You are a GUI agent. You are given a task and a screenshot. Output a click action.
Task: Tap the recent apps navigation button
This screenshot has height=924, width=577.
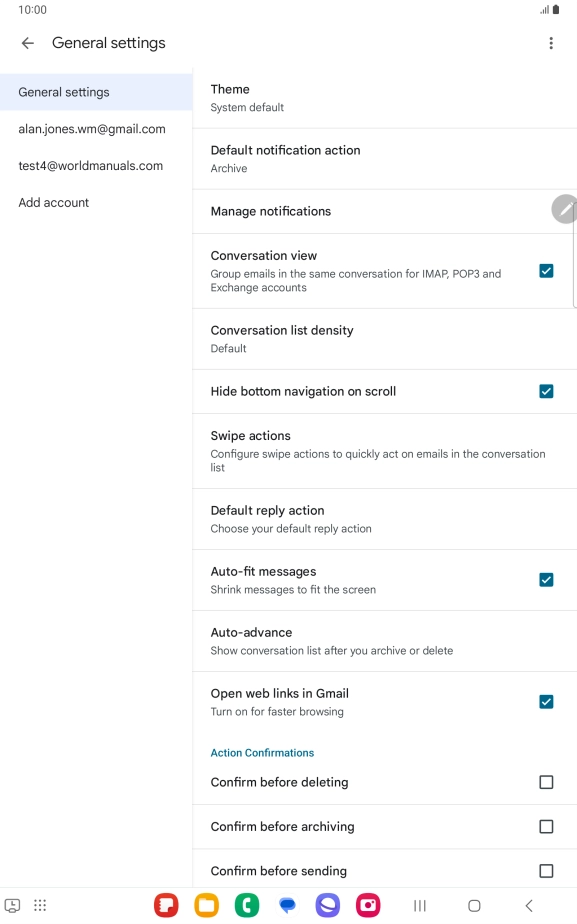[420, 905]
